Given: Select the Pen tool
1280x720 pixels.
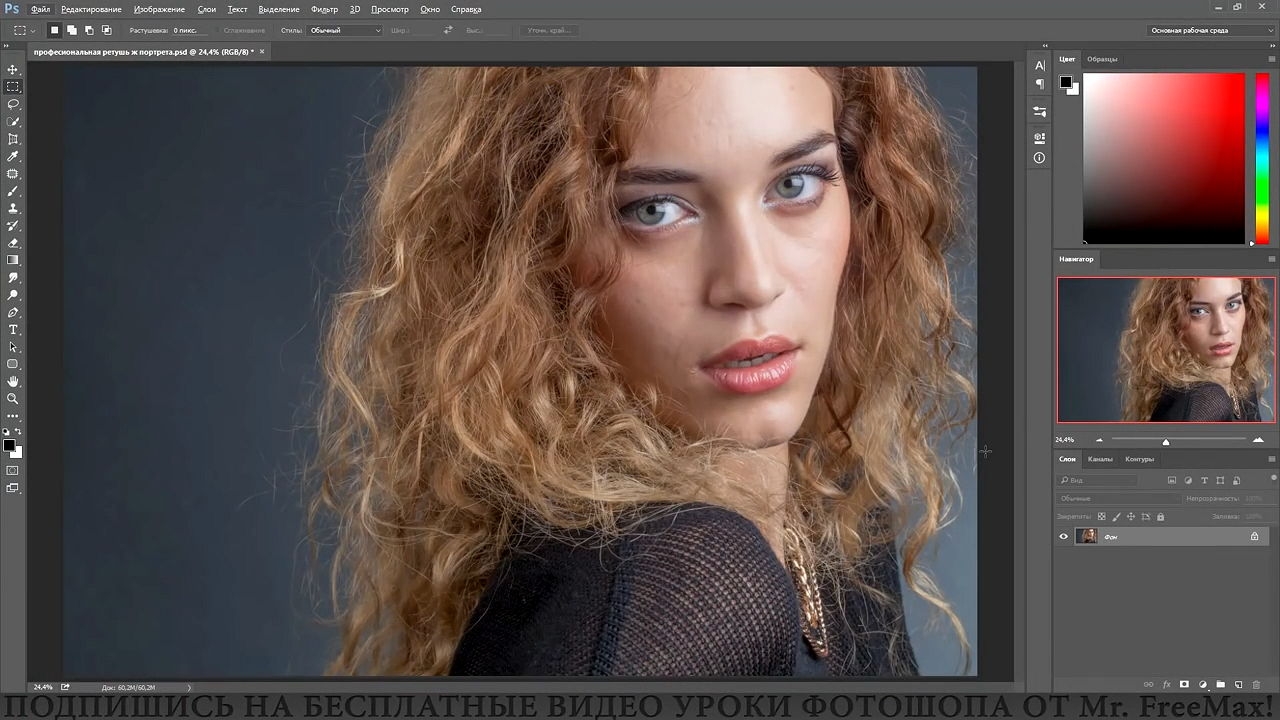Looking at the screenshot, I should coord(13,313).
